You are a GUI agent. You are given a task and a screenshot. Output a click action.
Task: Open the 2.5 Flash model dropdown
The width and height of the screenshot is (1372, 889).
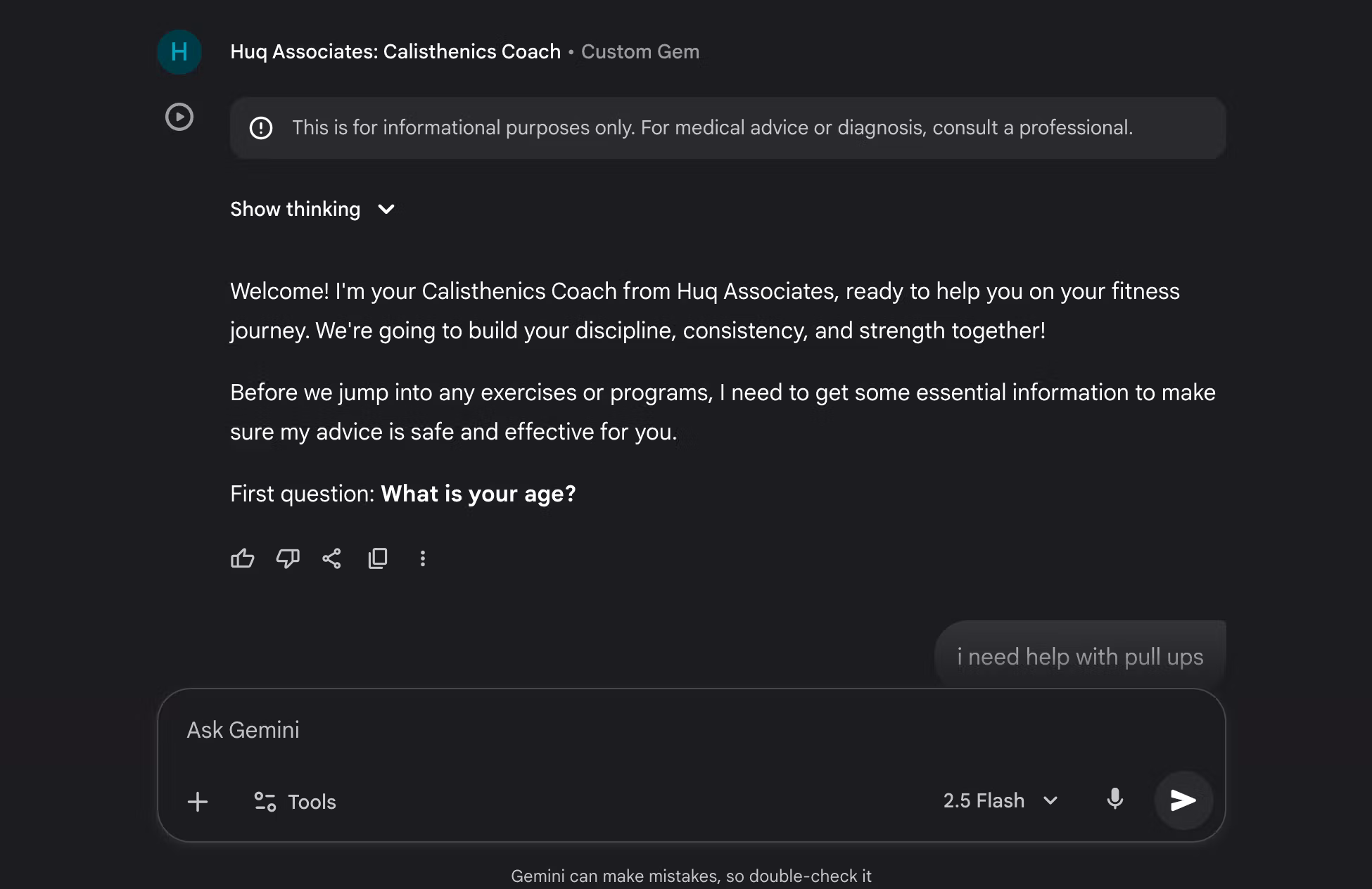coord(1000,800)
